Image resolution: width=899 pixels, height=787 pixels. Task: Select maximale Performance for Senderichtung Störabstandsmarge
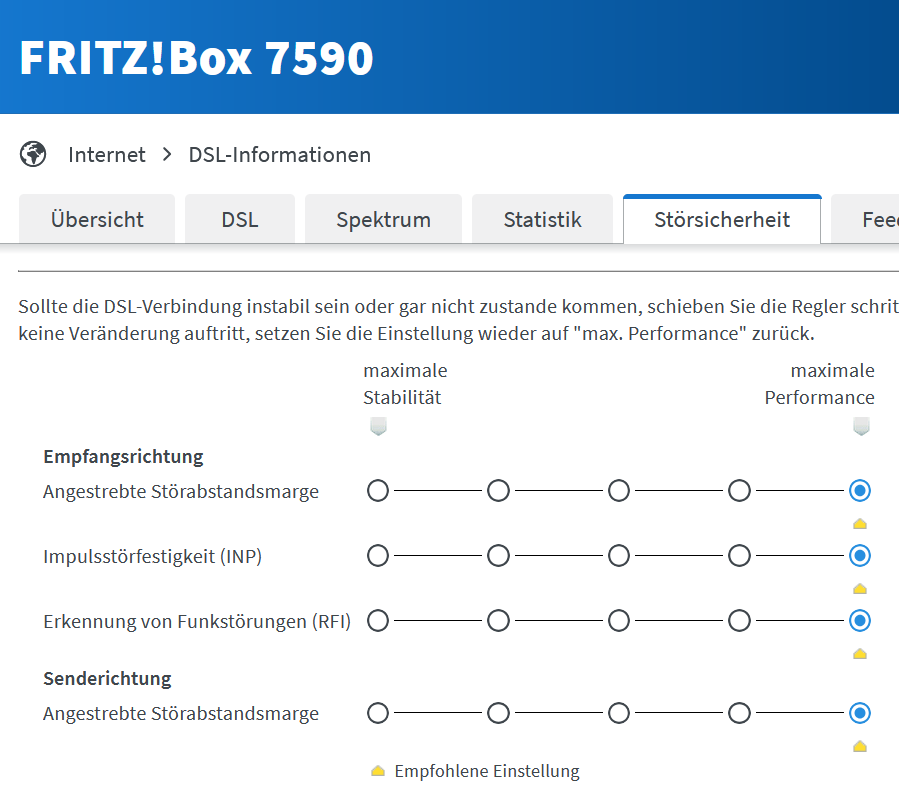tap(860, 713)
